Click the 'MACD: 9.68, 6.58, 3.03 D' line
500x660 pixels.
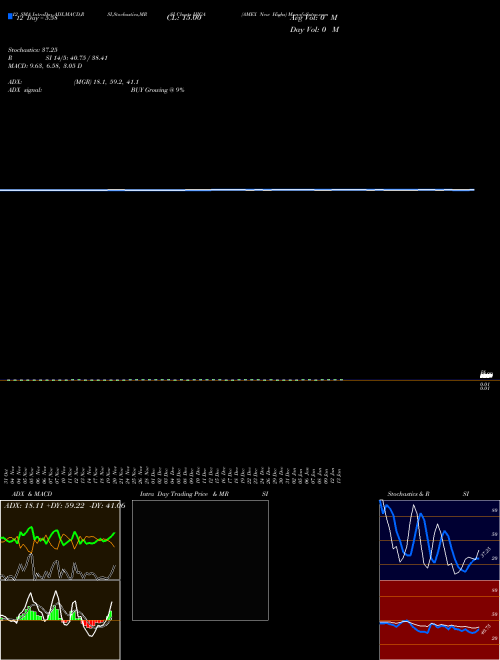(45, 66)
